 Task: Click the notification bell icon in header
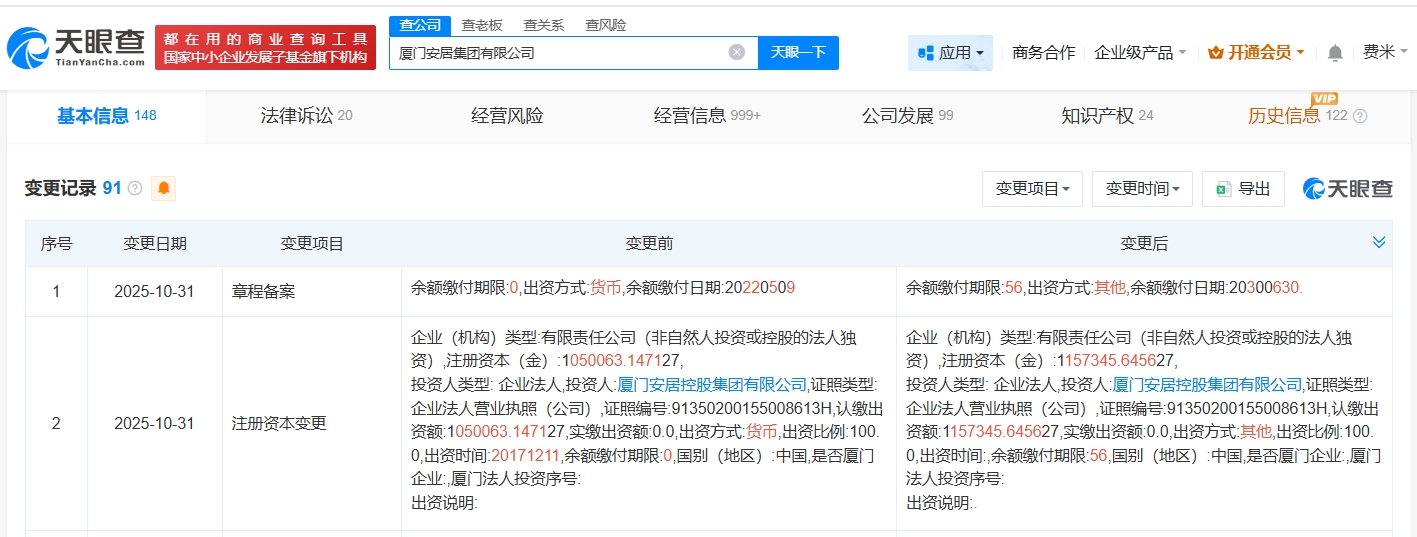pos(1335,53)
